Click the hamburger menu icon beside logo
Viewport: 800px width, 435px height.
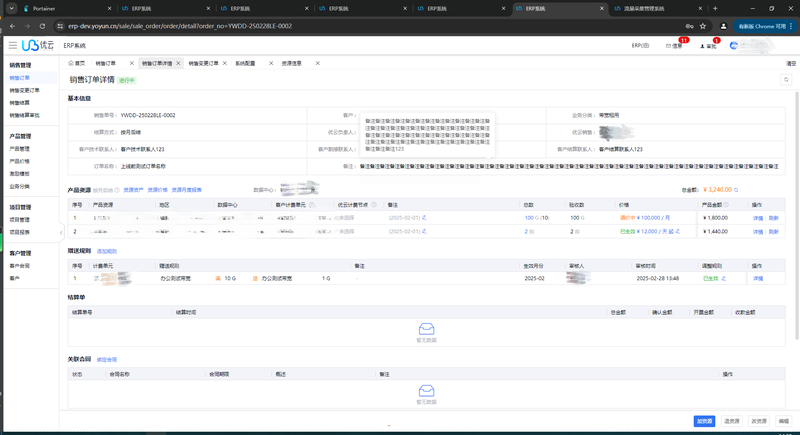click(x=12, y=46)
